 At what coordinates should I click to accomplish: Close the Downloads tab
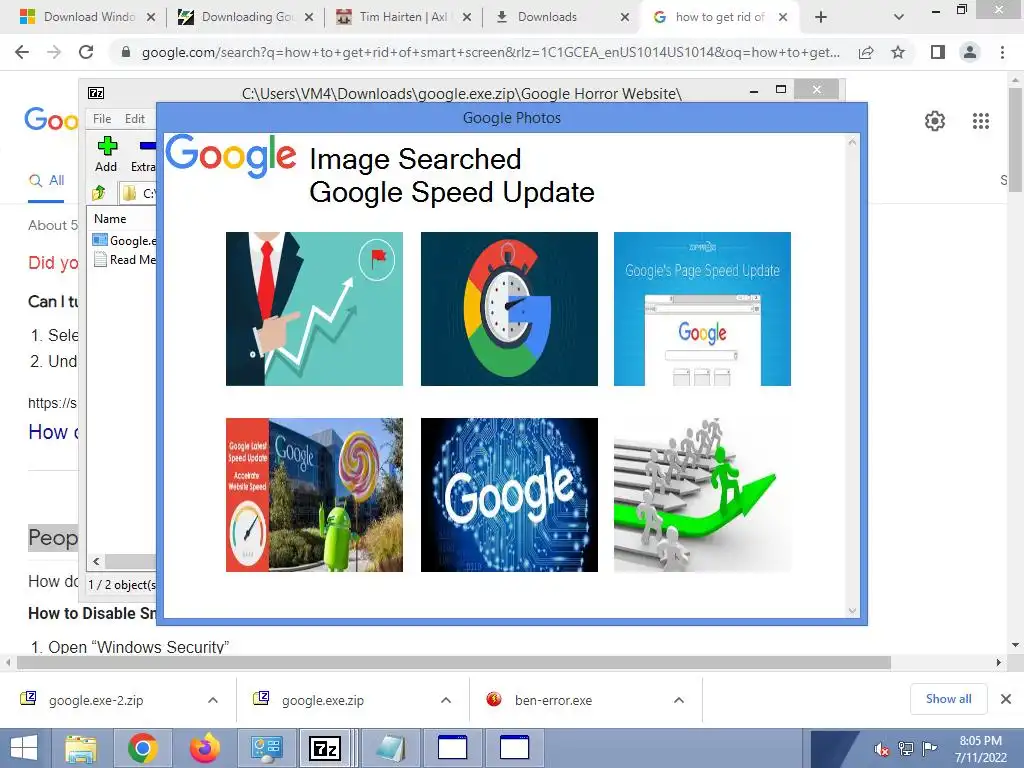click(624, 17)
